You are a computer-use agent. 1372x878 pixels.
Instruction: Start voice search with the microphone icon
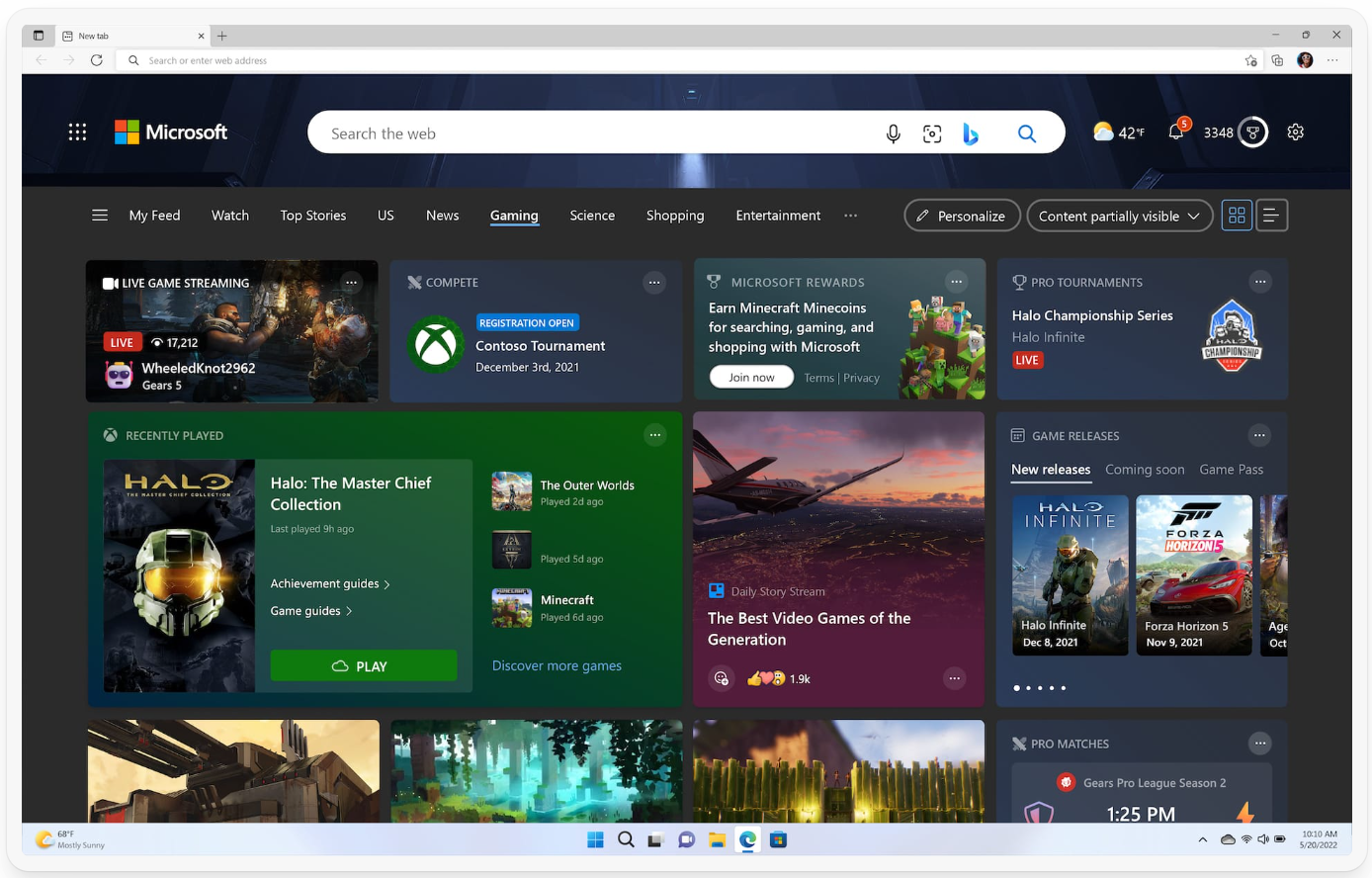click(893, 133)
